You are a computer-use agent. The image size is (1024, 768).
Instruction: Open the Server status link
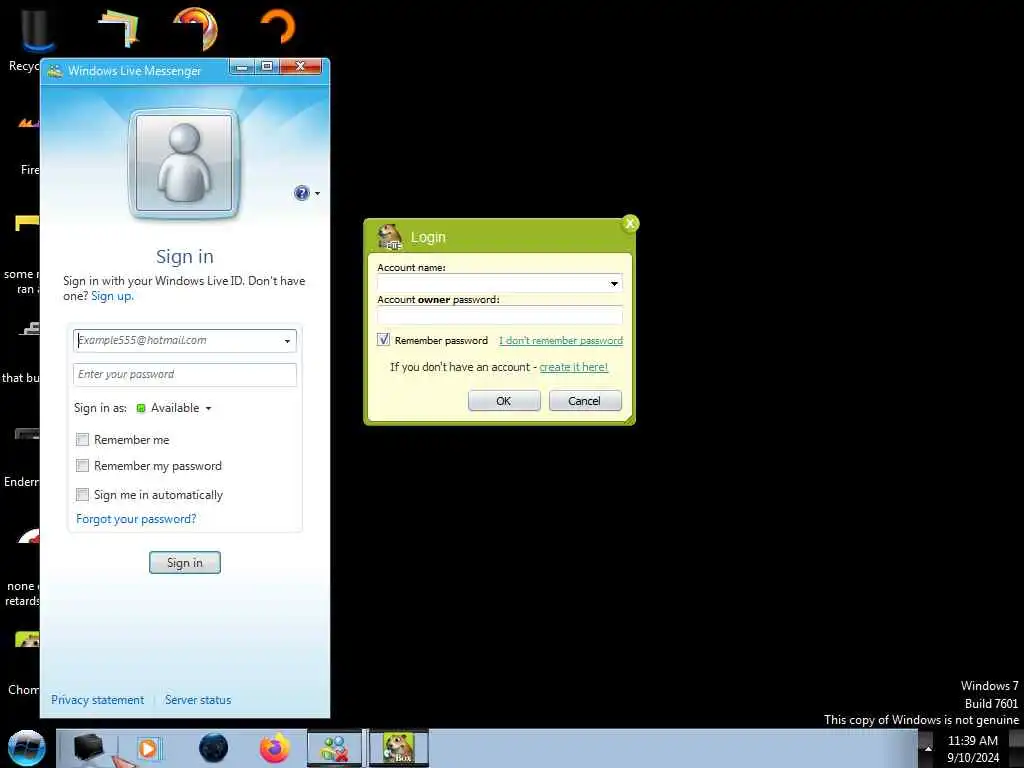pyautogui.click(x=198, y=699)
